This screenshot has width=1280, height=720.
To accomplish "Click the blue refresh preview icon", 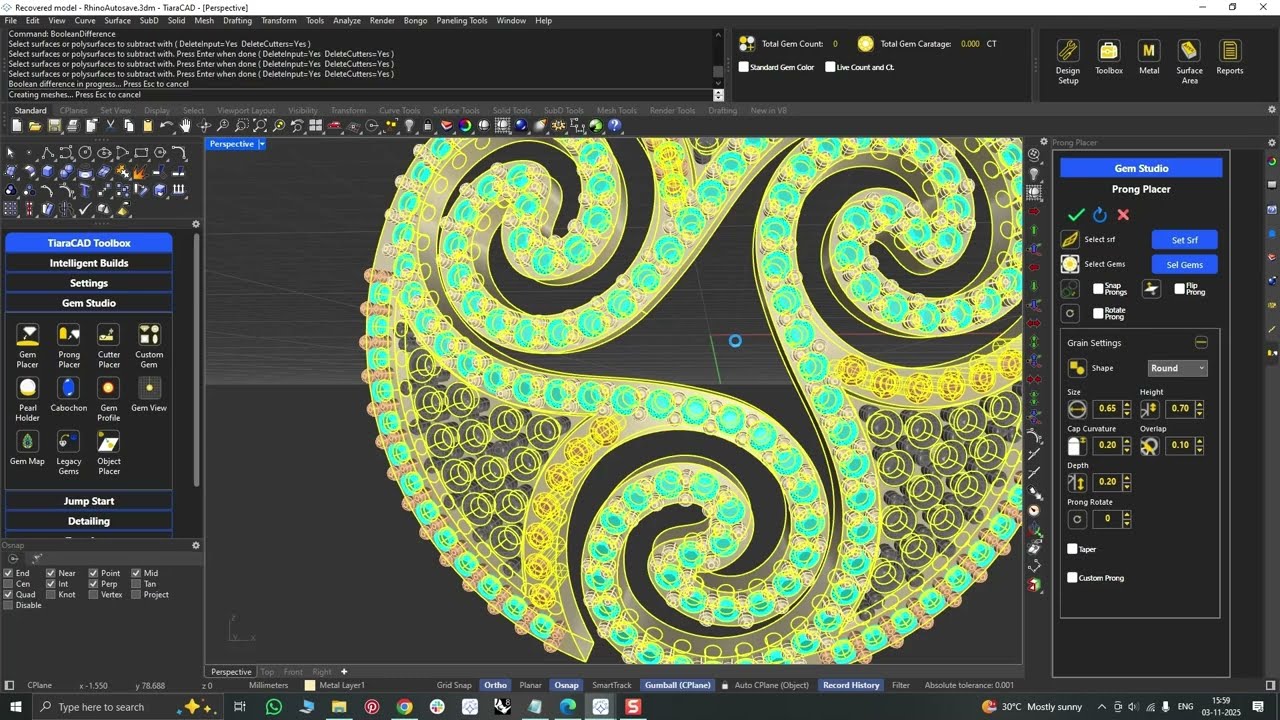I will 1100,214.
